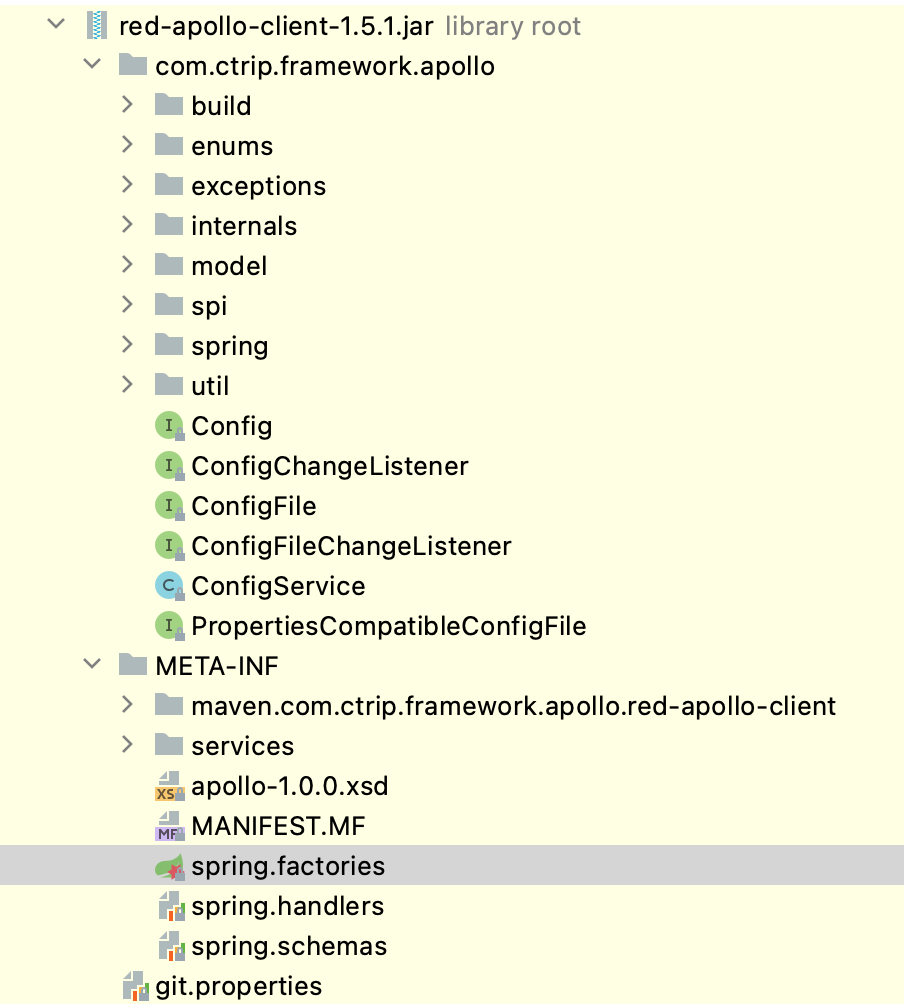Click the red-apollo-client jar archive icon

97,26
